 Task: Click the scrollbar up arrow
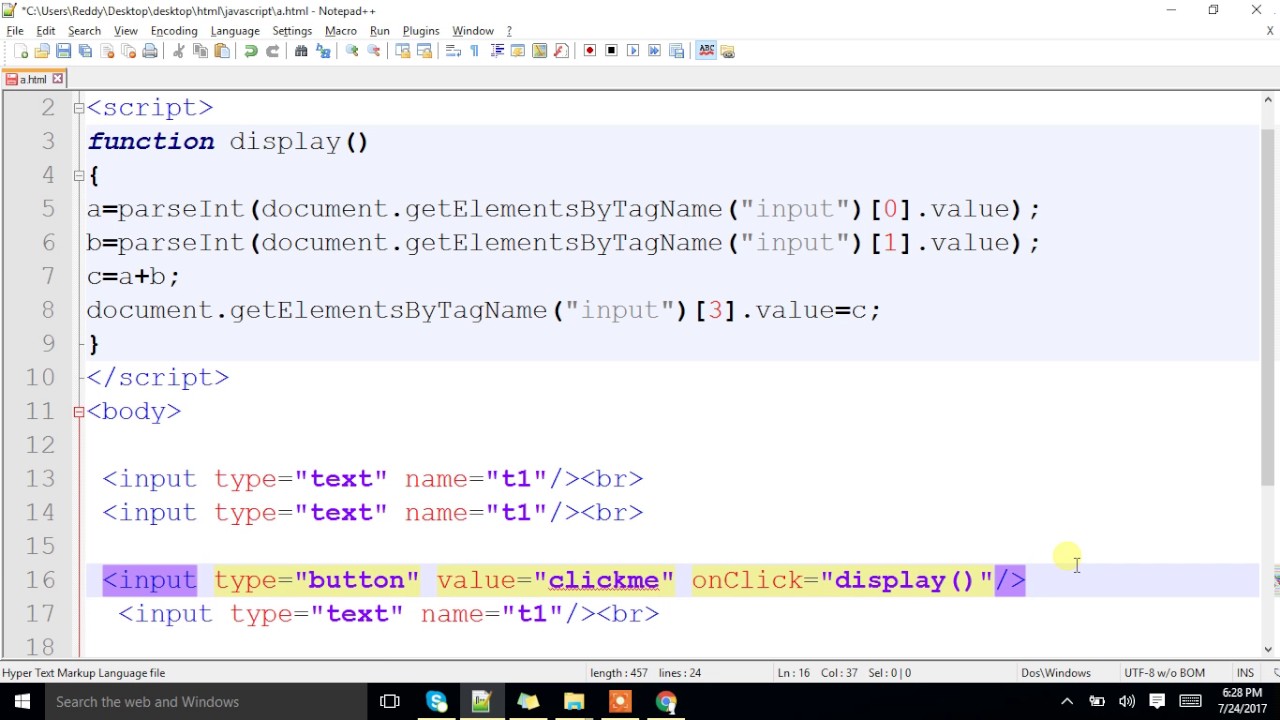tap(1268, 99)
